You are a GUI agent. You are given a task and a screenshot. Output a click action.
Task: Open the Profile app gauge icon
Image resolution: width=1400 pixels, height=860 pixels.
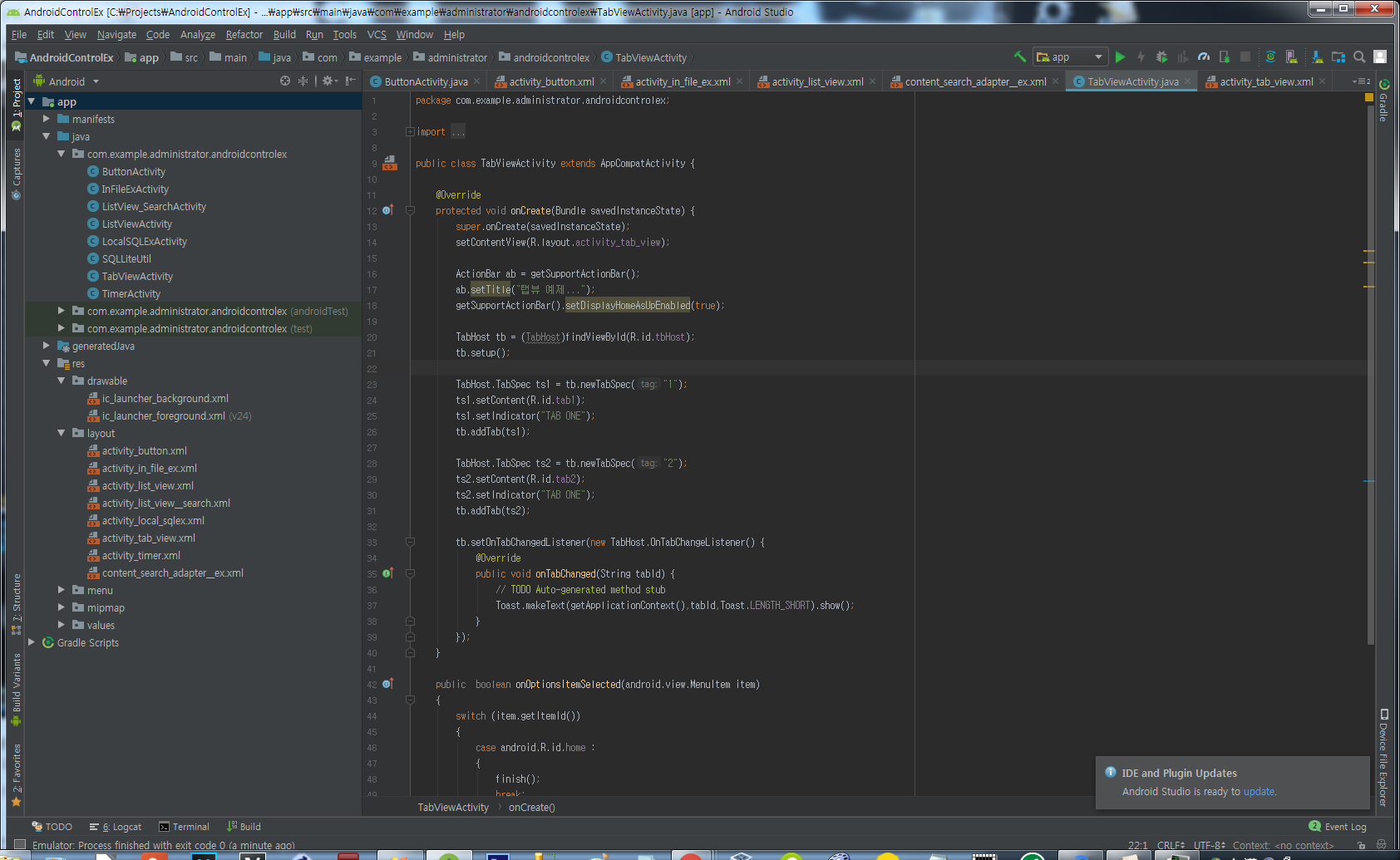1203,57
